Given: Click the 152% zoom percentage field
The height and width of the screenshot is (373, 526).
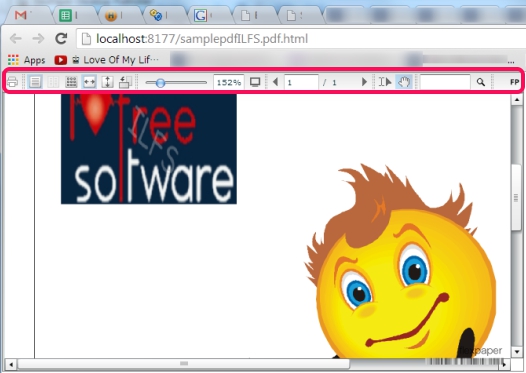Looking at the screenshot, I should 229,82.
